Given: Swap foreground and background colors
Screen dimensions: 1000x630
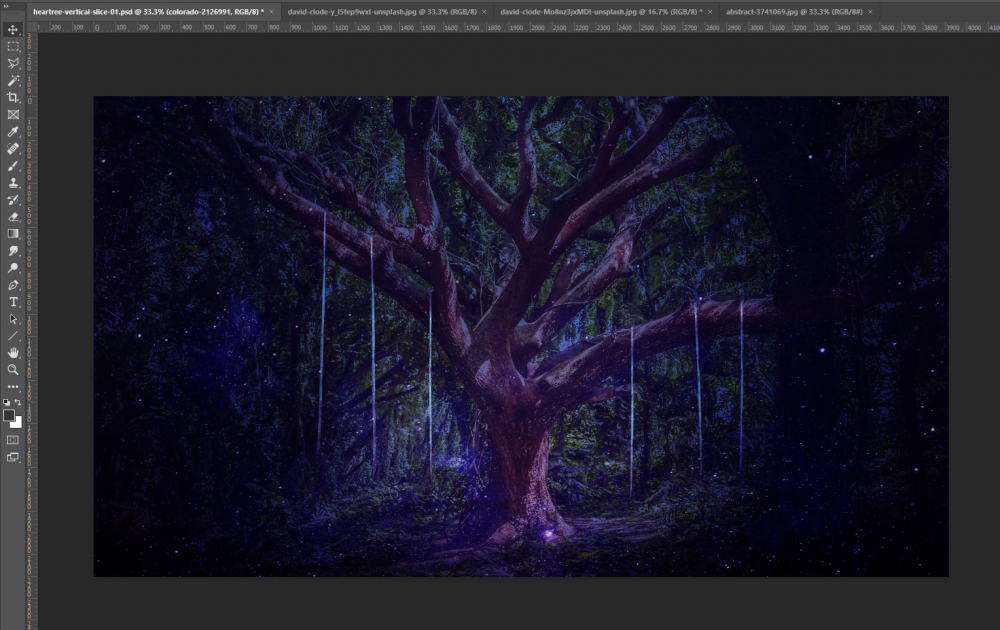Looking at the screenshot, I should pyautogui.click(x=18, y=402).
